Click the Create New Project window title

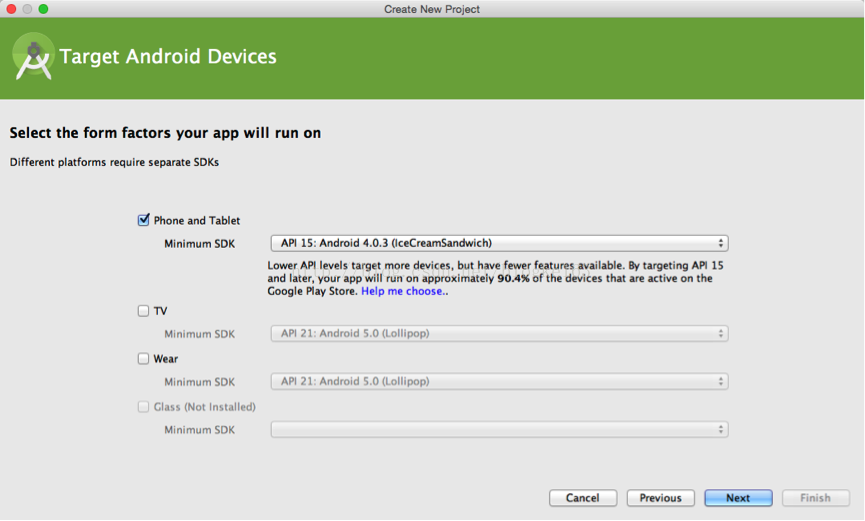(x=432, y=9)
